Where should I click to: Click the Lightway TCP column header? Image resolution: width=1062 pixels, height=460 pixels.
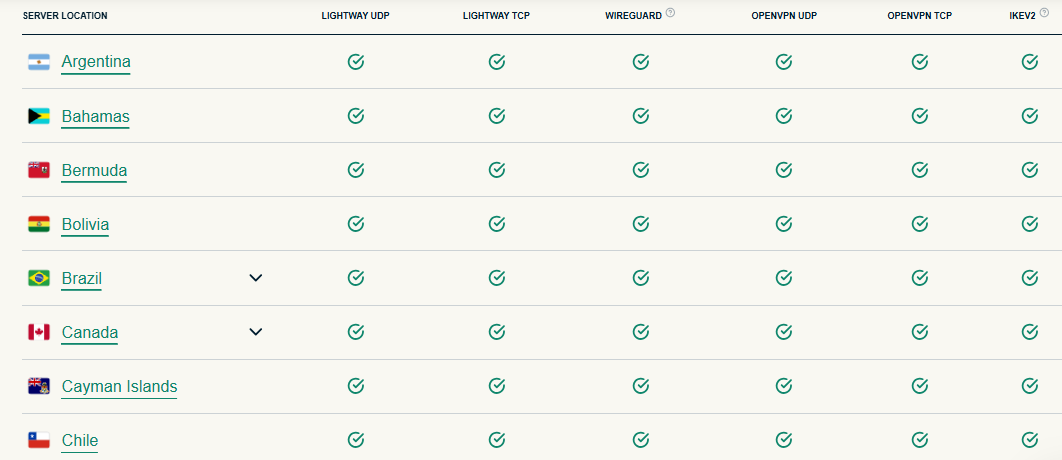click(496, 16)
